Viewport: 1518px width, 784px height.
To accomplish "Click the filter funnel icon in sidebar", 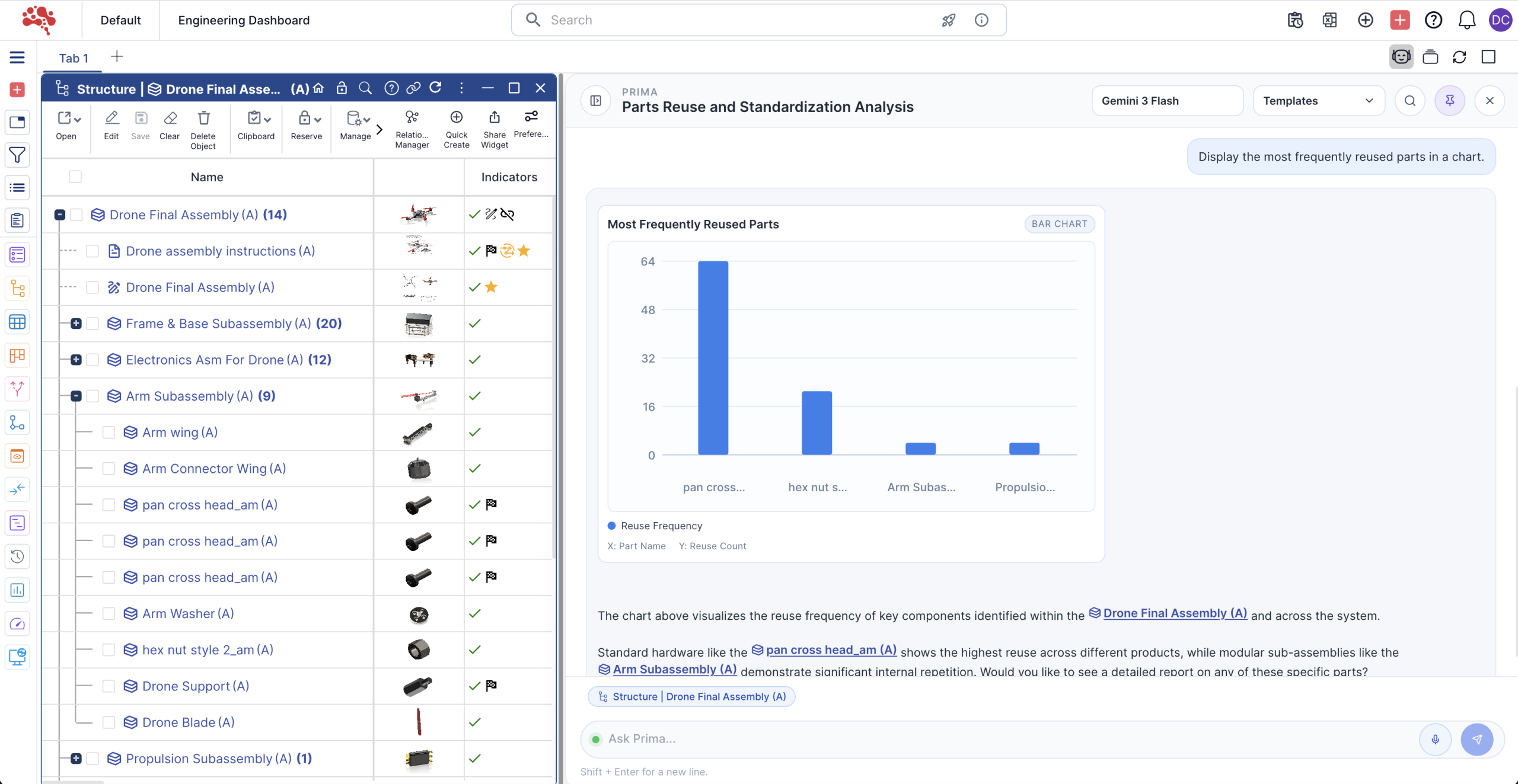I will [17, 155].
